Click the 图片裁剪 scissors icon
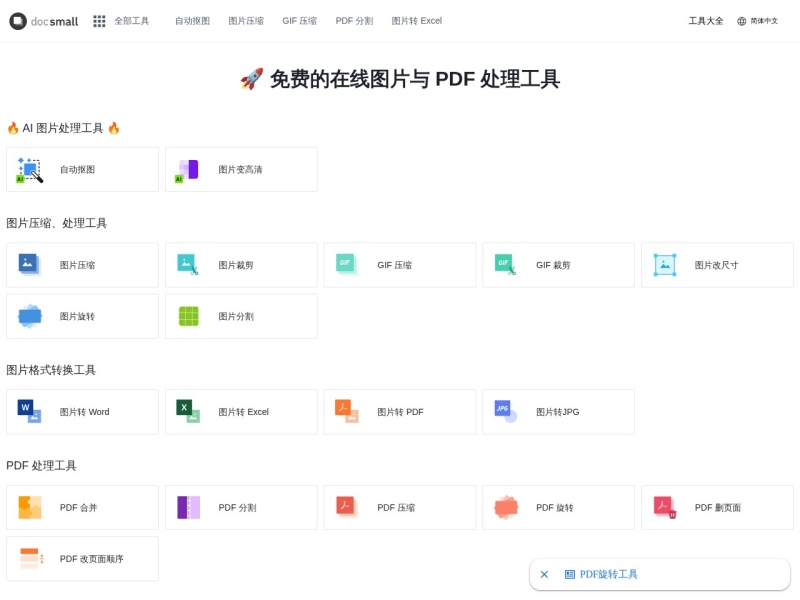 pos(188,265)
